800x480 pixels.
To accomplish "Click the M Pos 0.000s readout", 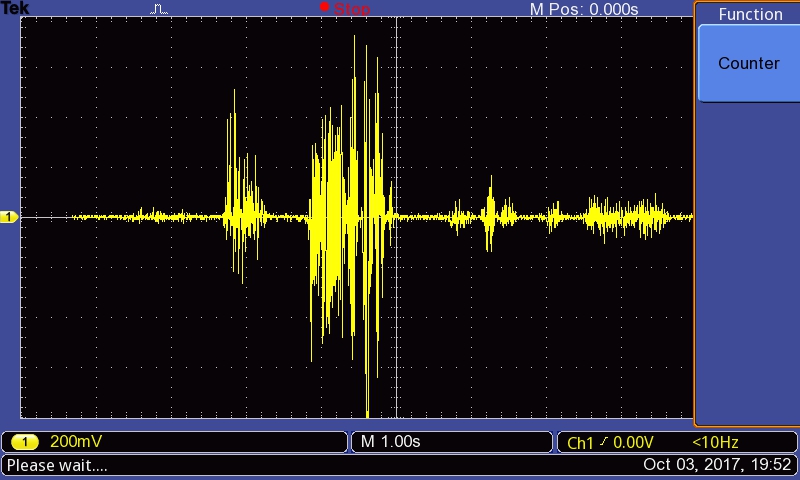I will (x=583, y=9).
